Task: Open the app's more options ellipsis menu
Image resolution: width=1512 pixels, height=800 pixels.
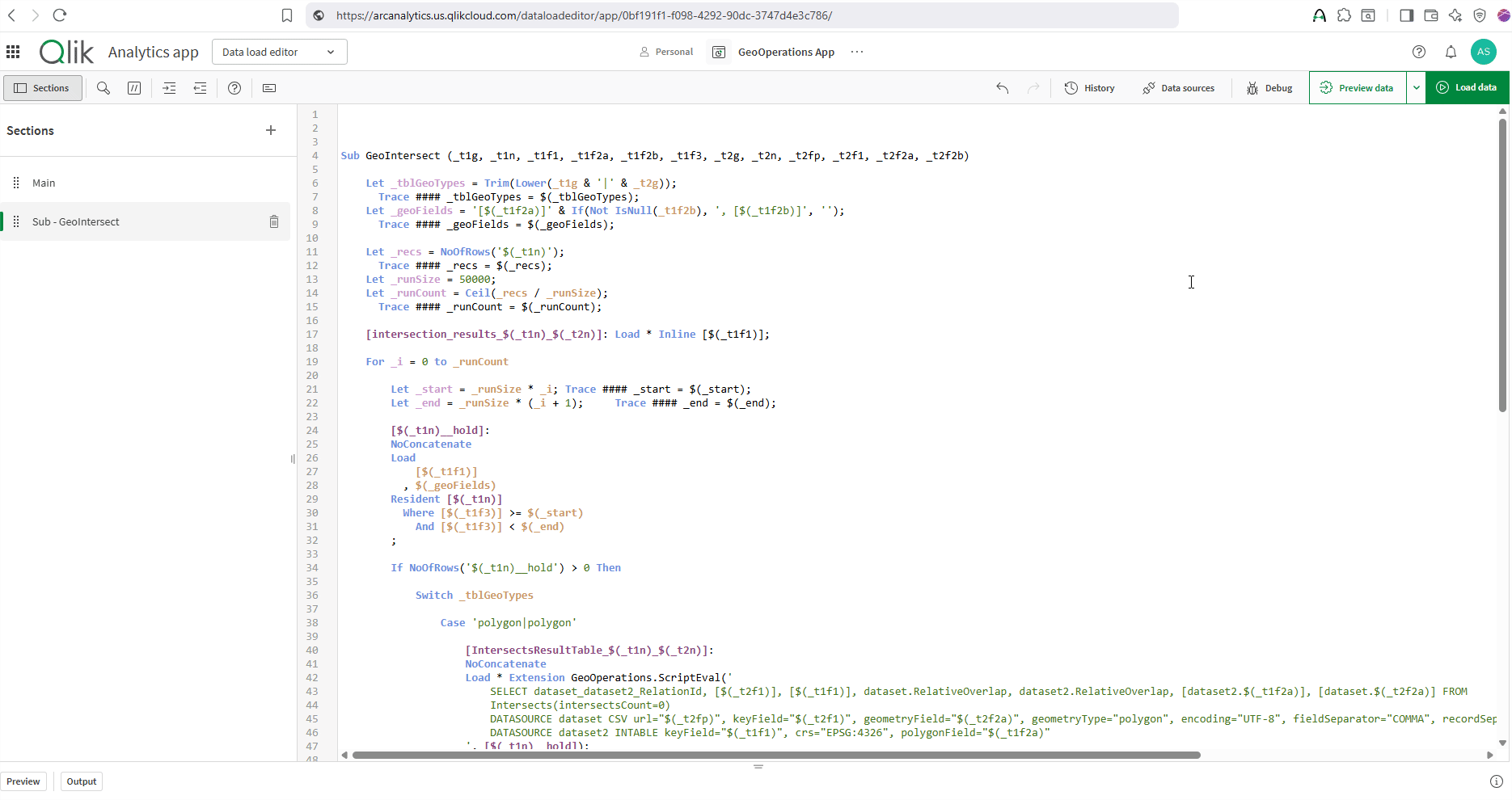Action: pyautogui.click(x=857, y=52)
